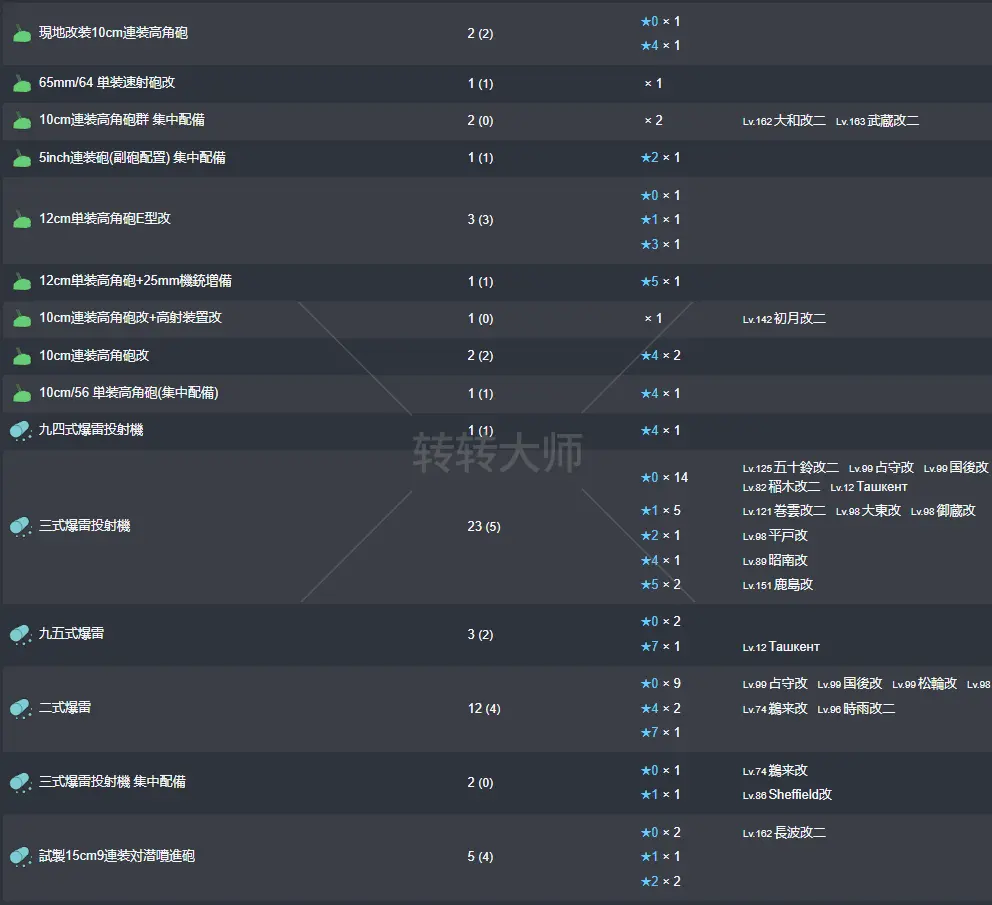The image size is (992, 905).
Task: Select the icon for 10cm連装高角砲群 集中配備
Action: 21,121
